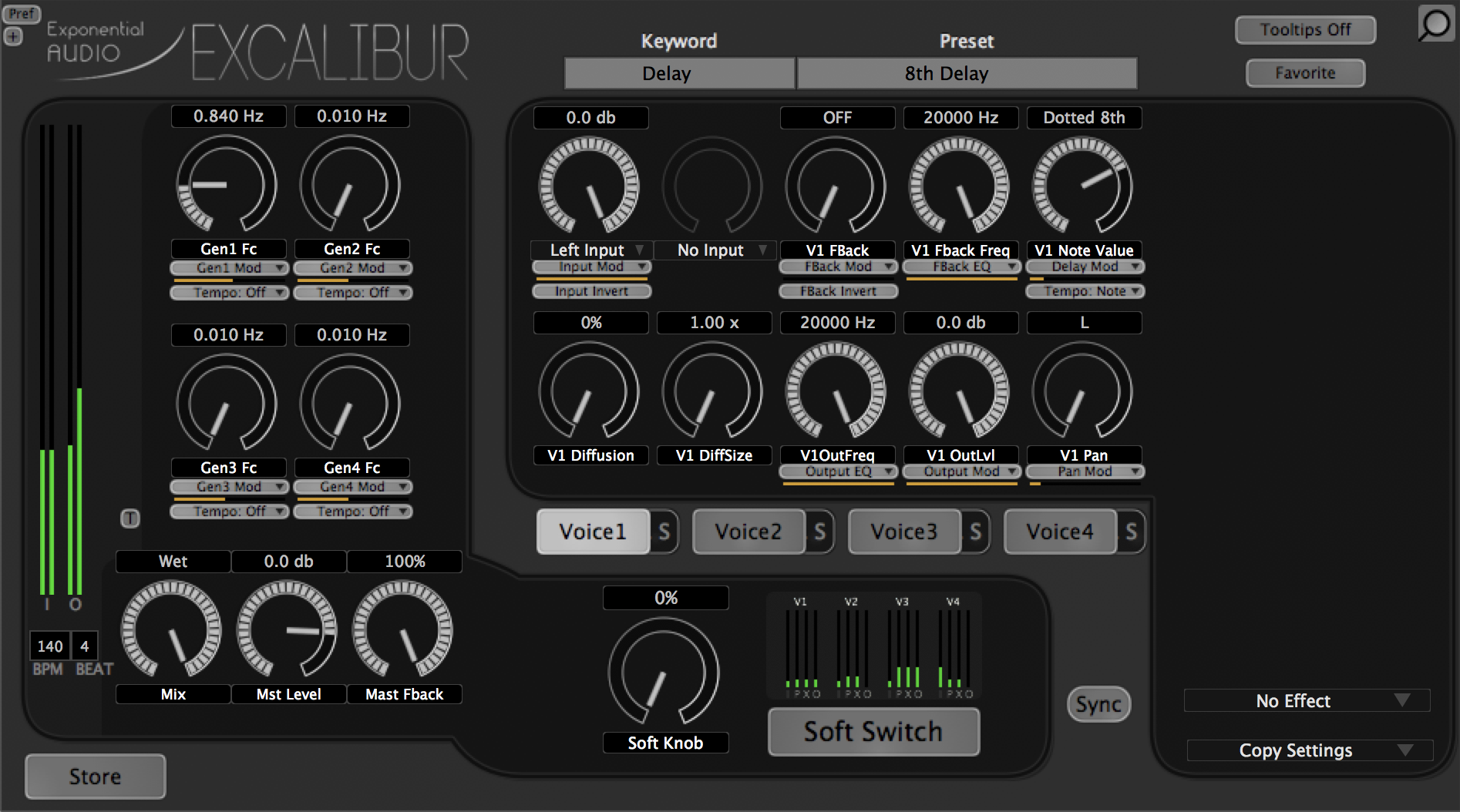Screen dimensions: 1460x812
Task: Click the Gen3 Fc knob
Action: tap(227, 403)
